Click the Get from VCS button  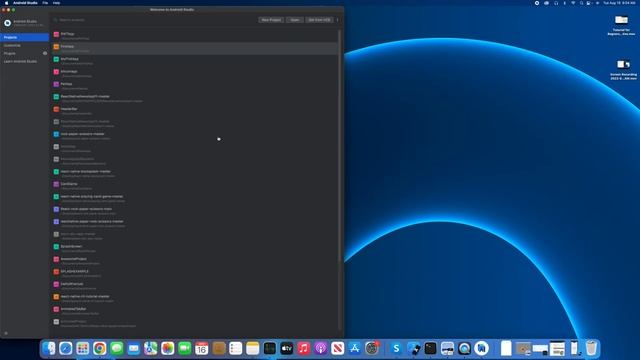pos(319,20)
